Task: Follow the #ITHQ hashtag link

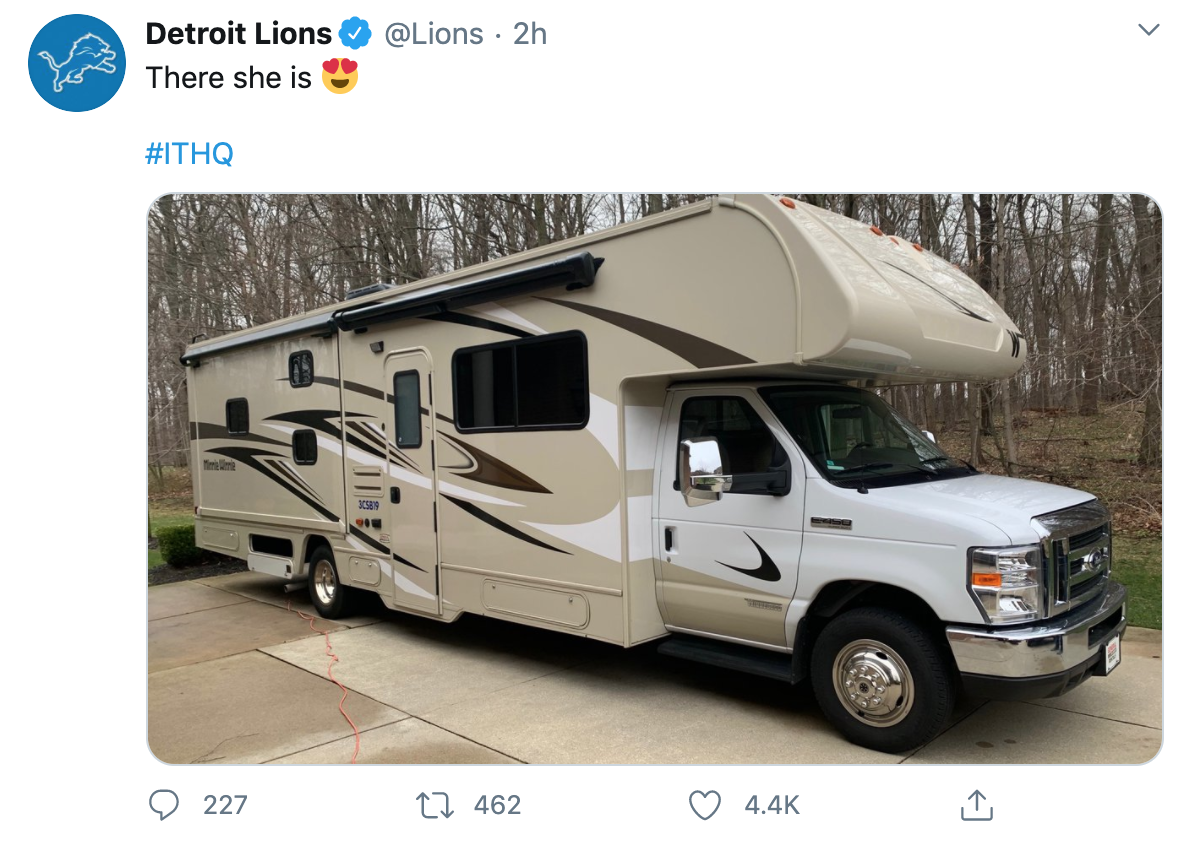Action: [x=189, y=153]
